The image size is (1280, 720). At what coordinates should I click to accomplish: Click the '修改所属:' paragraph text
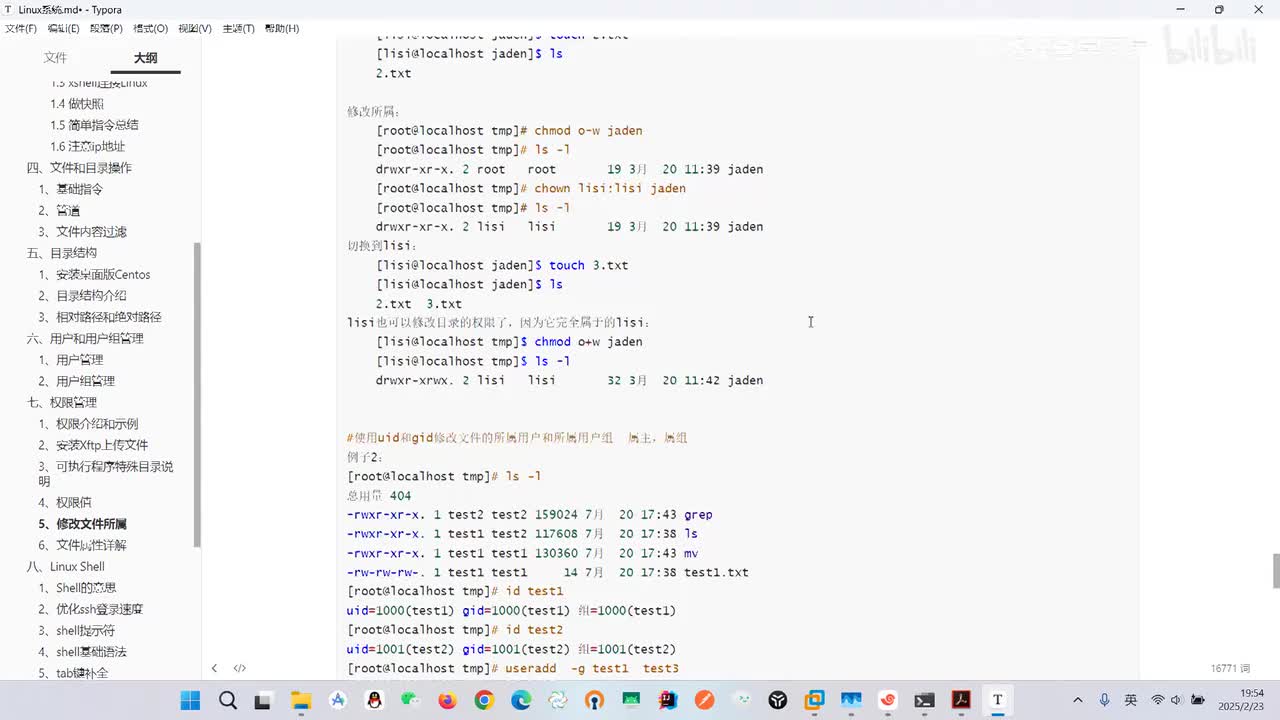click(373, 111)
